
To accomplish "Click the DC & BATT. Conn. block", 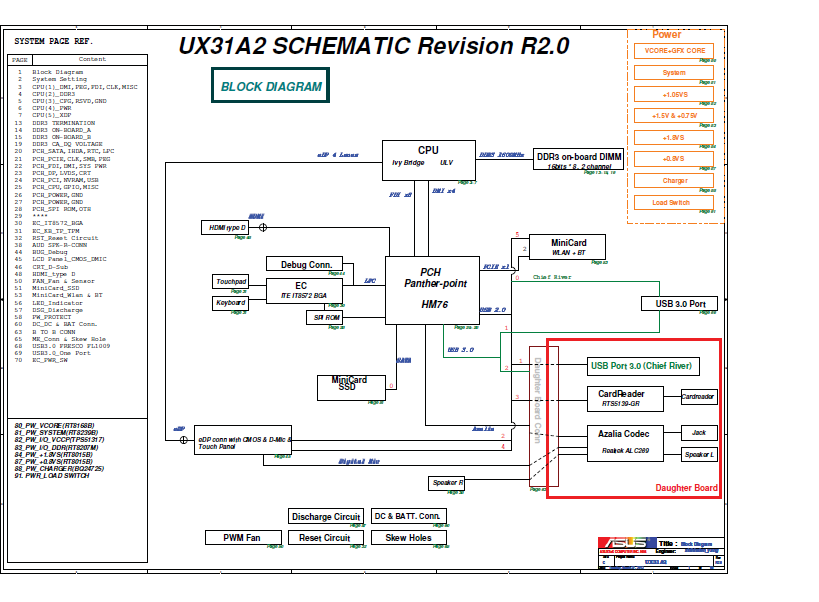I will click(409, 516).
